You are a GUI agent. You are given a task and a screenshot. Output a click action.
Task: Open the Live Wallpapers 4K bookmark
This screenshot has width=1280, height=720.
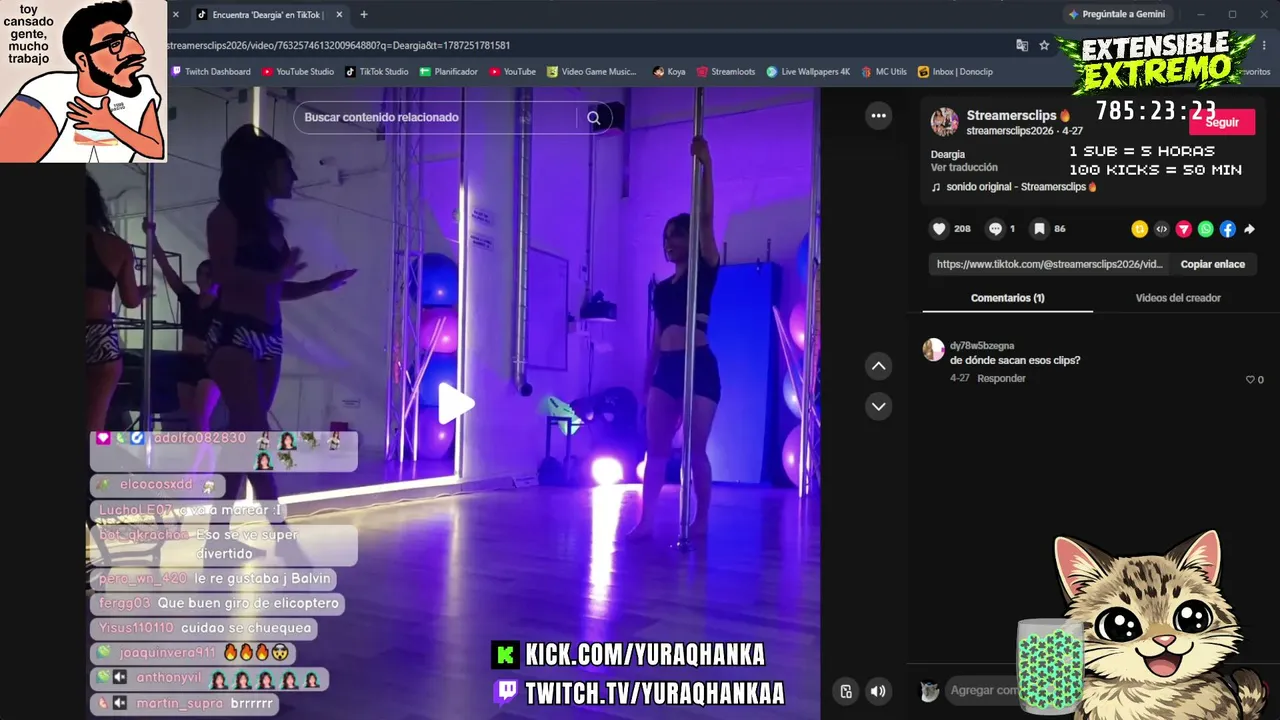(808, 72)
